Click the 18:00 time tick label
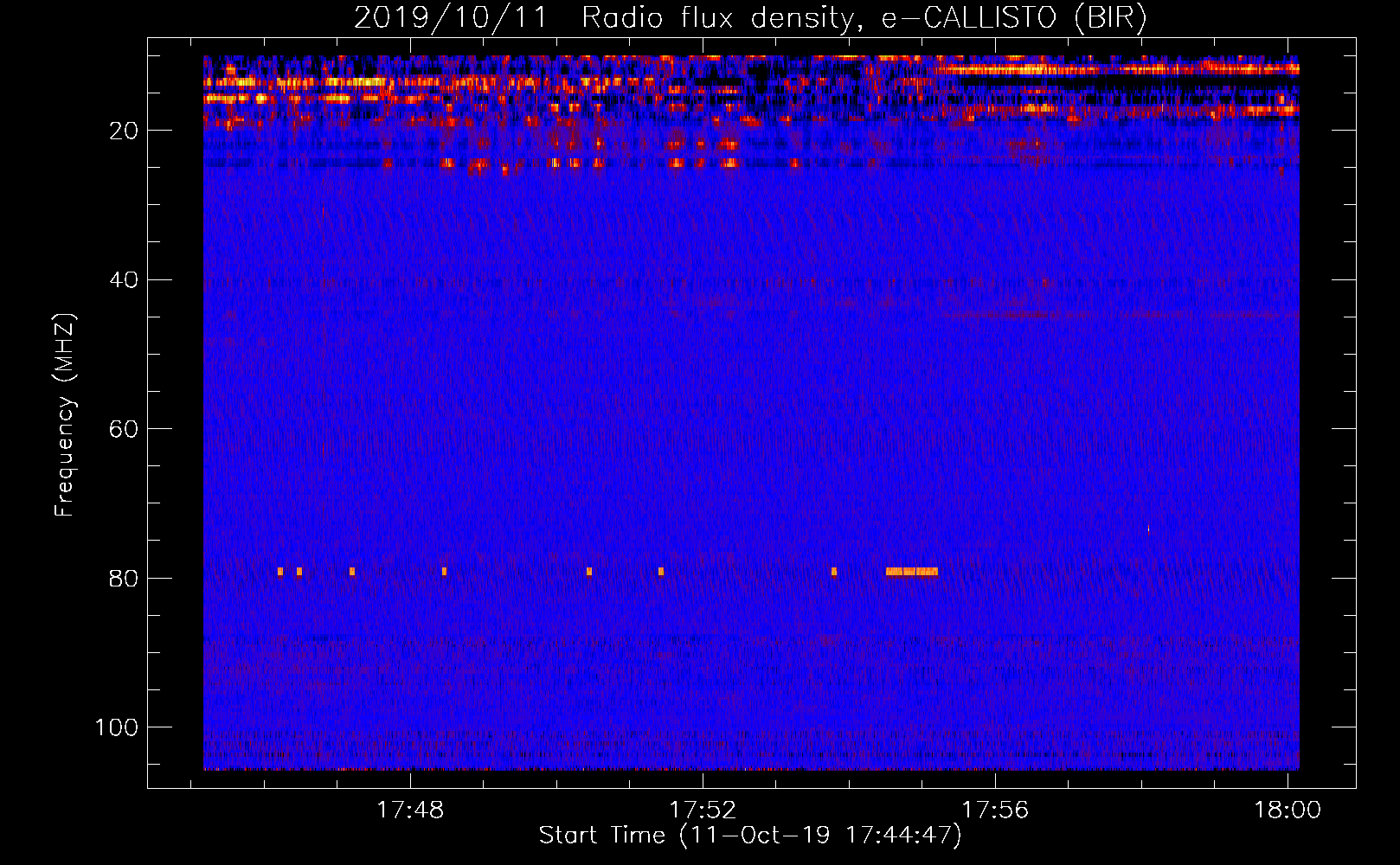 (1288, 811)
